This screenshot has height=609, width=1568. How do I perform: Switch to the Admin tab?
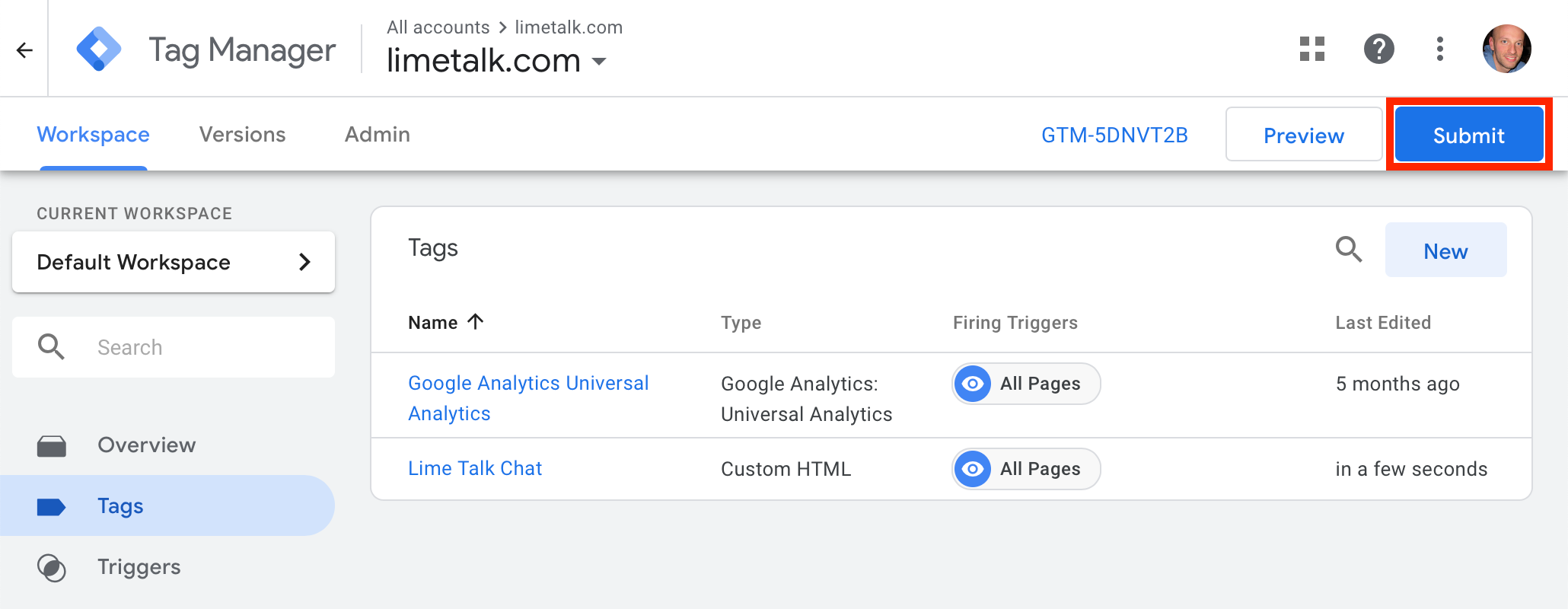click(x=378, y=135)
